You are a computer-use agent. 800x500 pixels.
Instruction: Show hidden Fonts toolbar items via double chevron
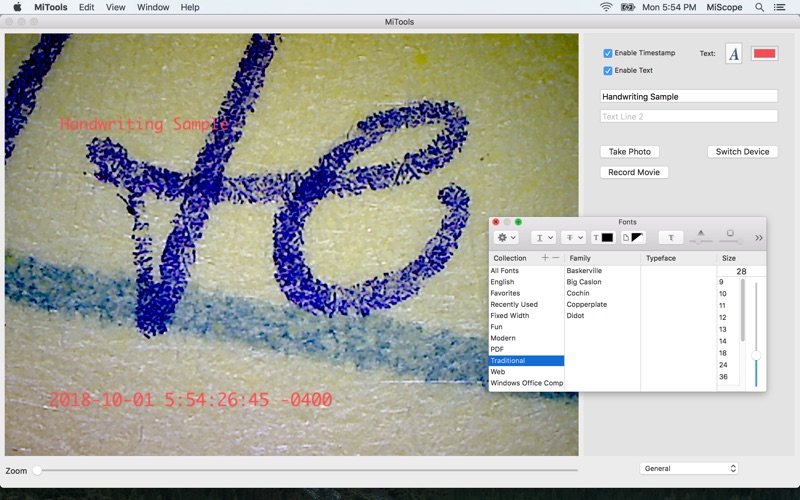point(758,238)
